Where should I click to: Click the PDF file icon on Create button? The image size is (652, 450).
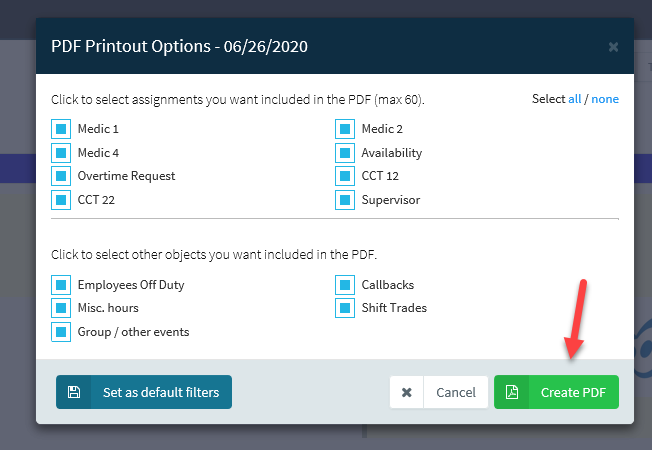511,392
